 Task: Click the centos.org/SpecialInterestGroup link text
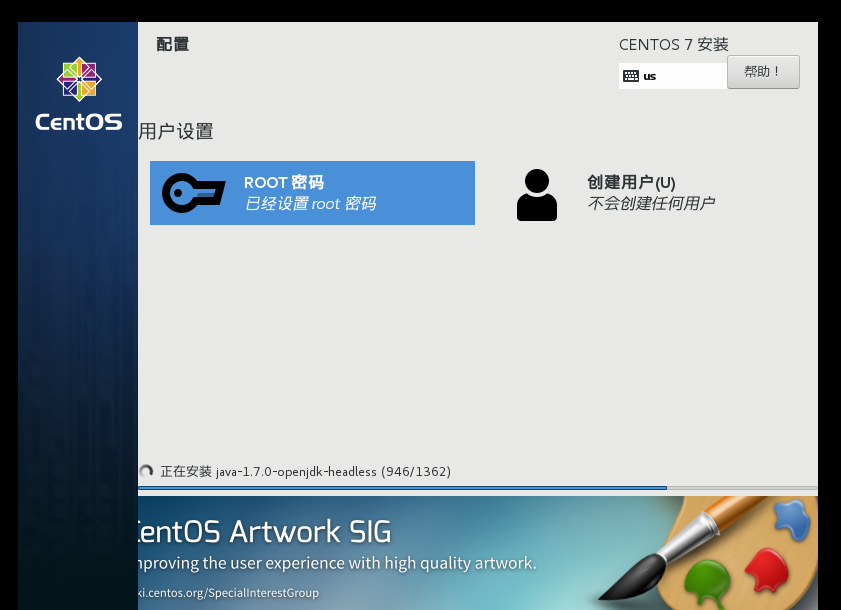click(x=228, y=593)
